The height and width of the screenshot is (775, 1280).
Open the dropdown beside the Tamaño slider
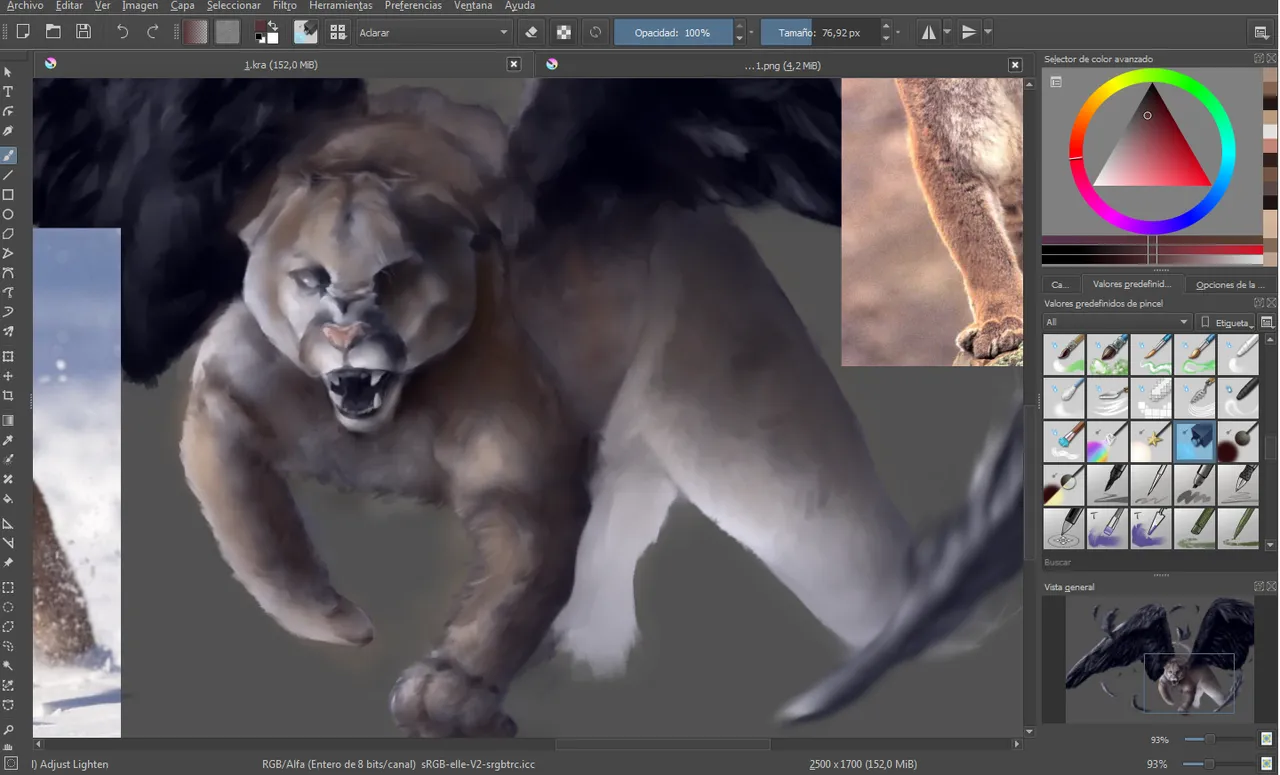point(898,32)
